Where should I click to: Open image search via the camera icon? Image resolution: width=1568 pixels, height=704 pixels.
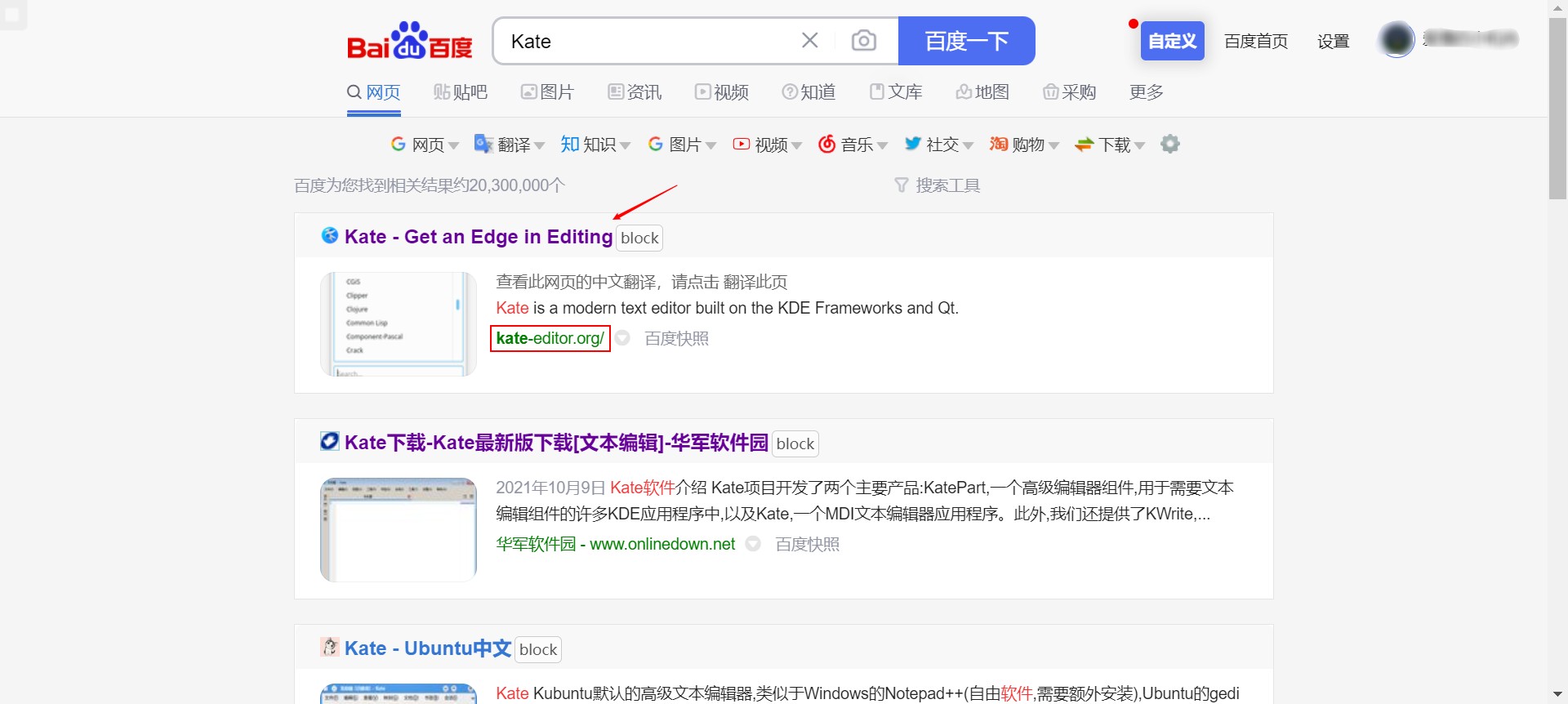tap(863, 41)
